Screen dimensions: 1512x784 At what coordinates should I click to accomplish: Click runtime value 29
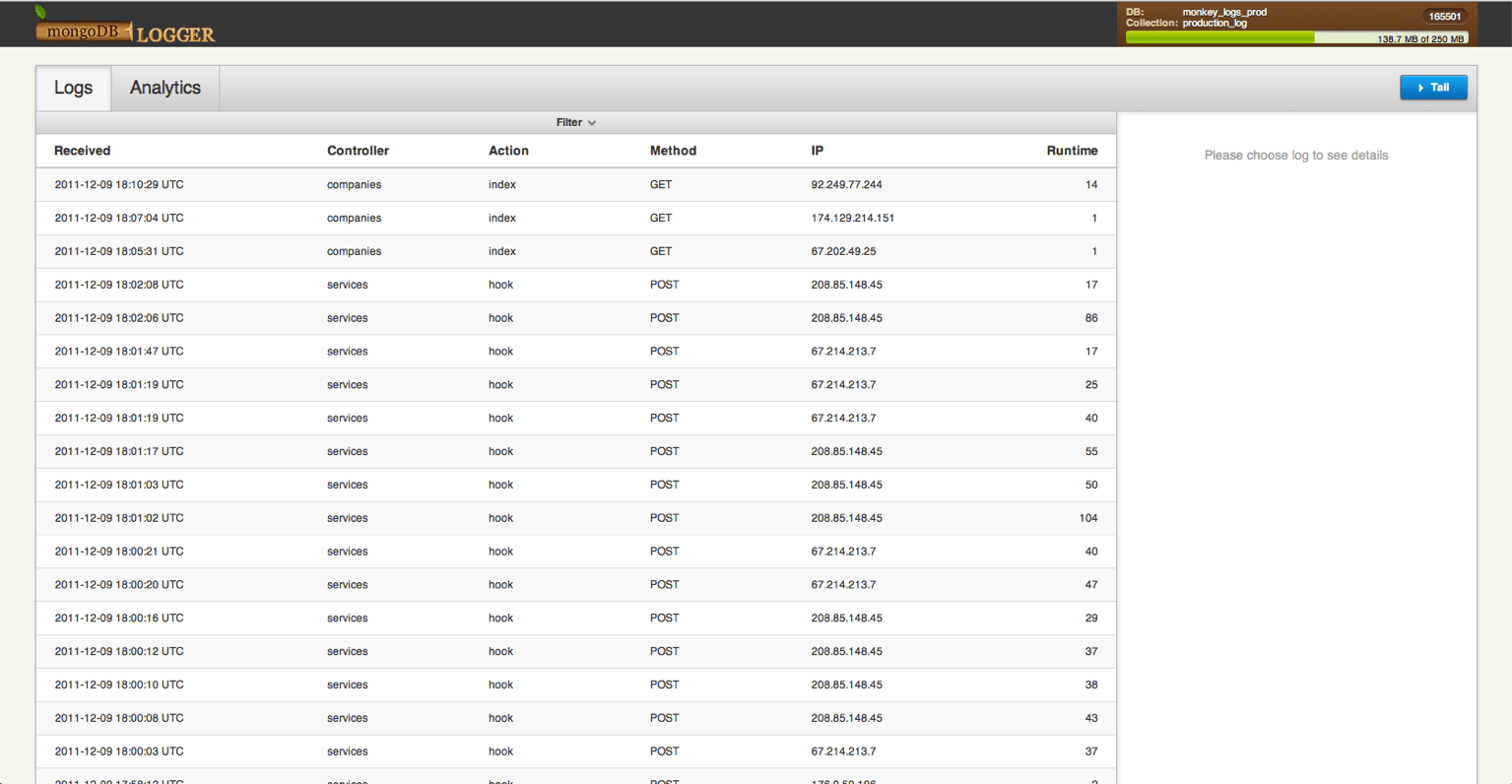coord(1091,619)
